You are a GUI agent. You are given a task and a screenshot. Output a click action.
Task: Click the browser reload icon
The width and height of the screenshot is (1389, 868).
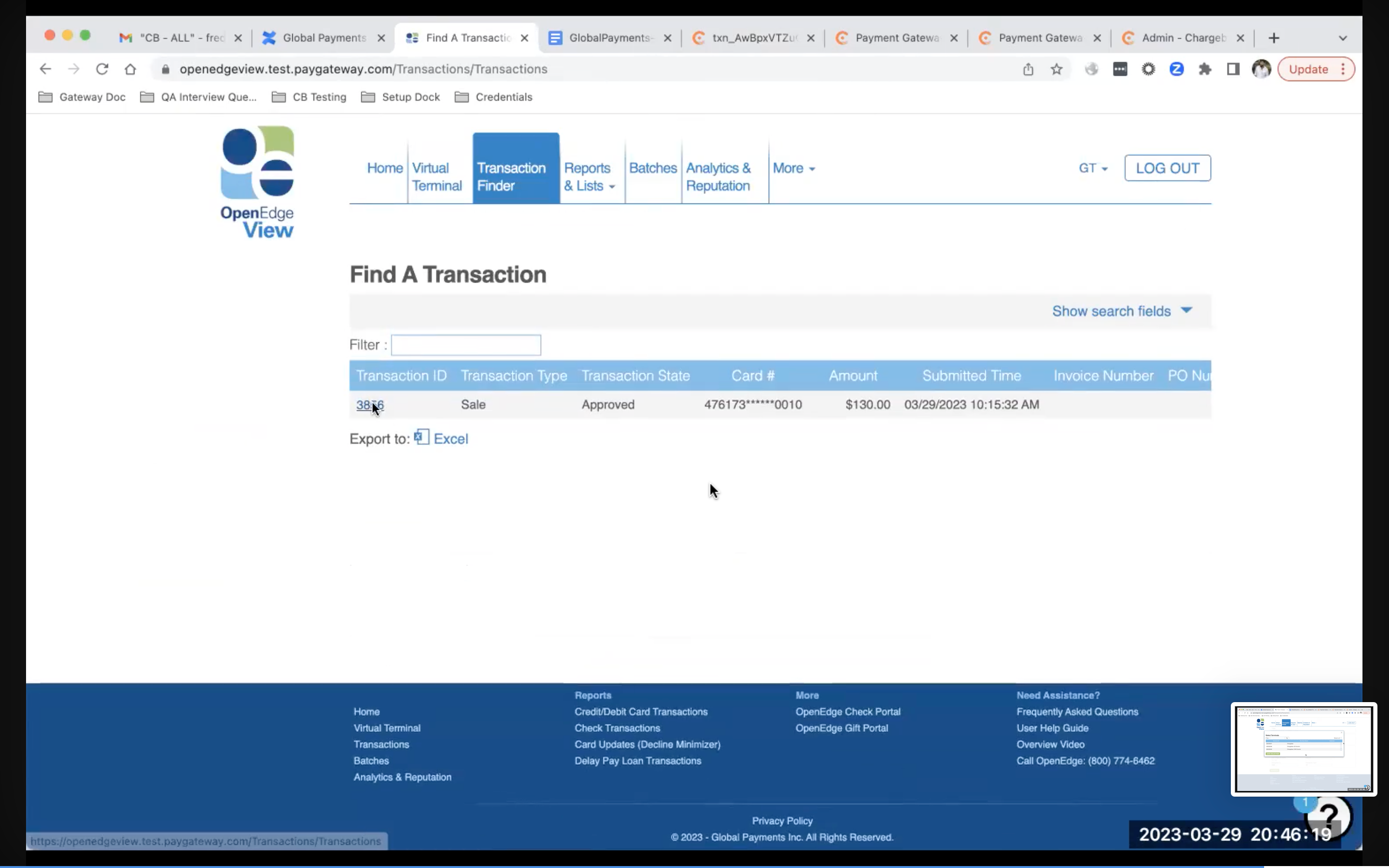102,69
